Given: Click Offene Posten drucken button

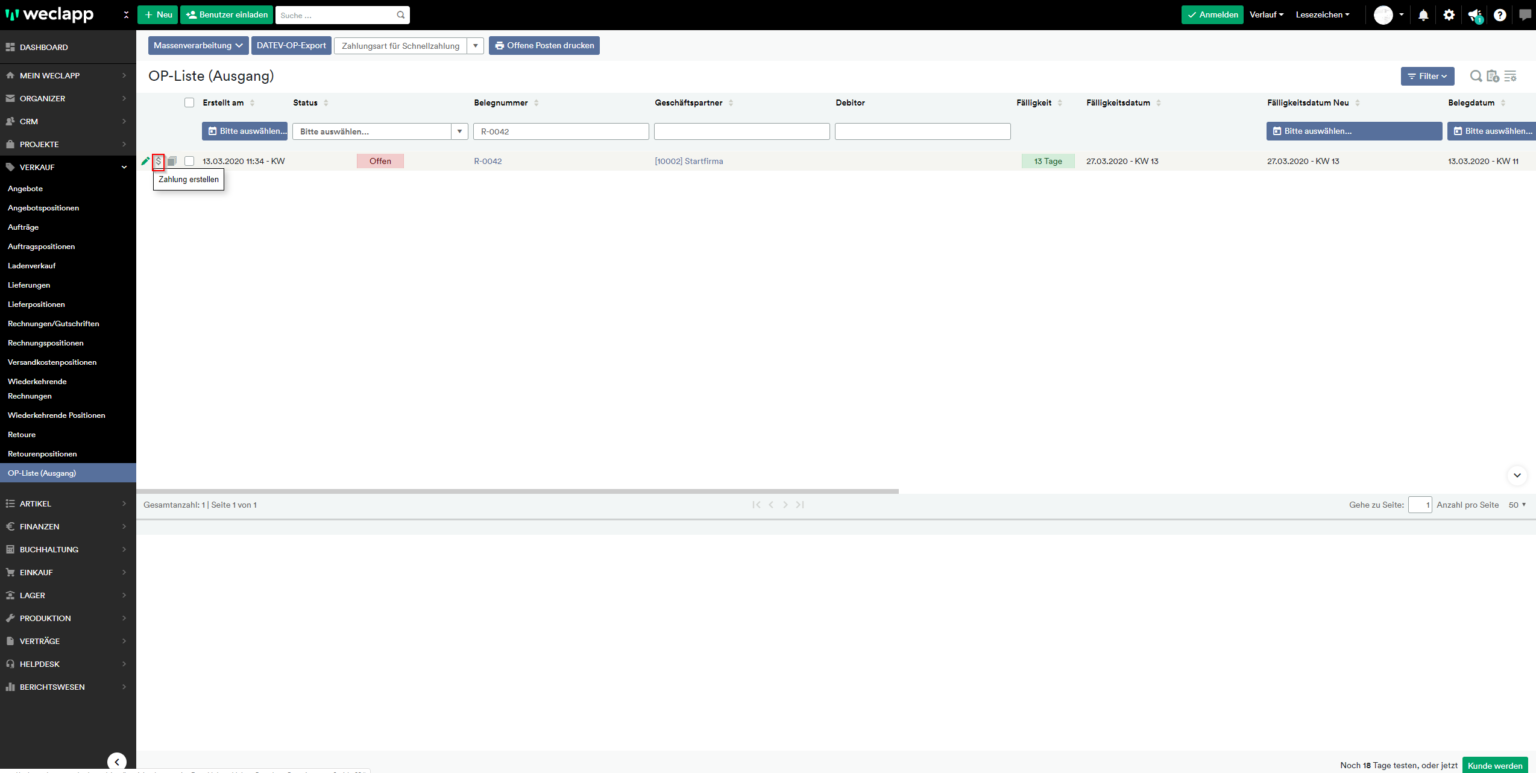Looking at the screenshot, I should pos(544,45).
